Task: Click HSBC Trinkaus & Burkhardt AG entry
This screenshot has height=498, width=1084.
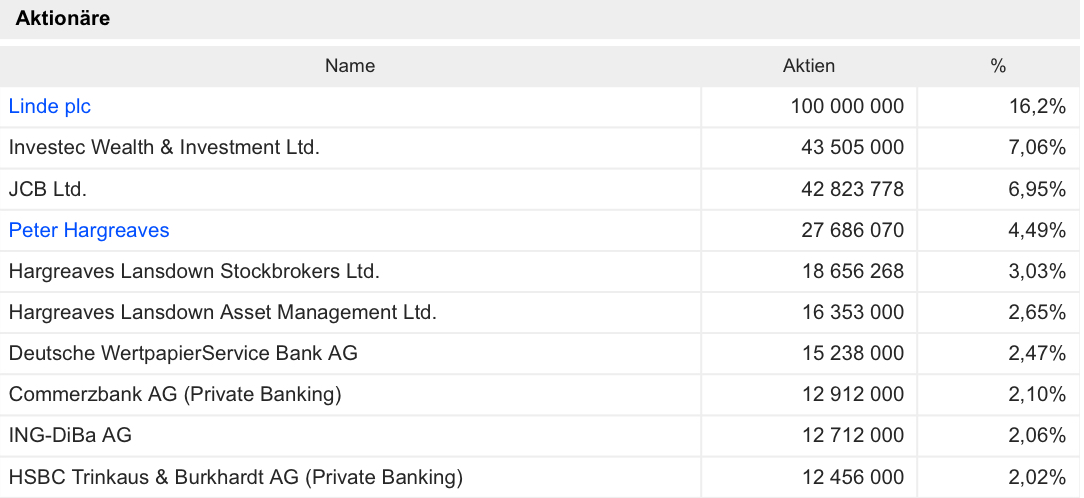Action: click(235, 477)
